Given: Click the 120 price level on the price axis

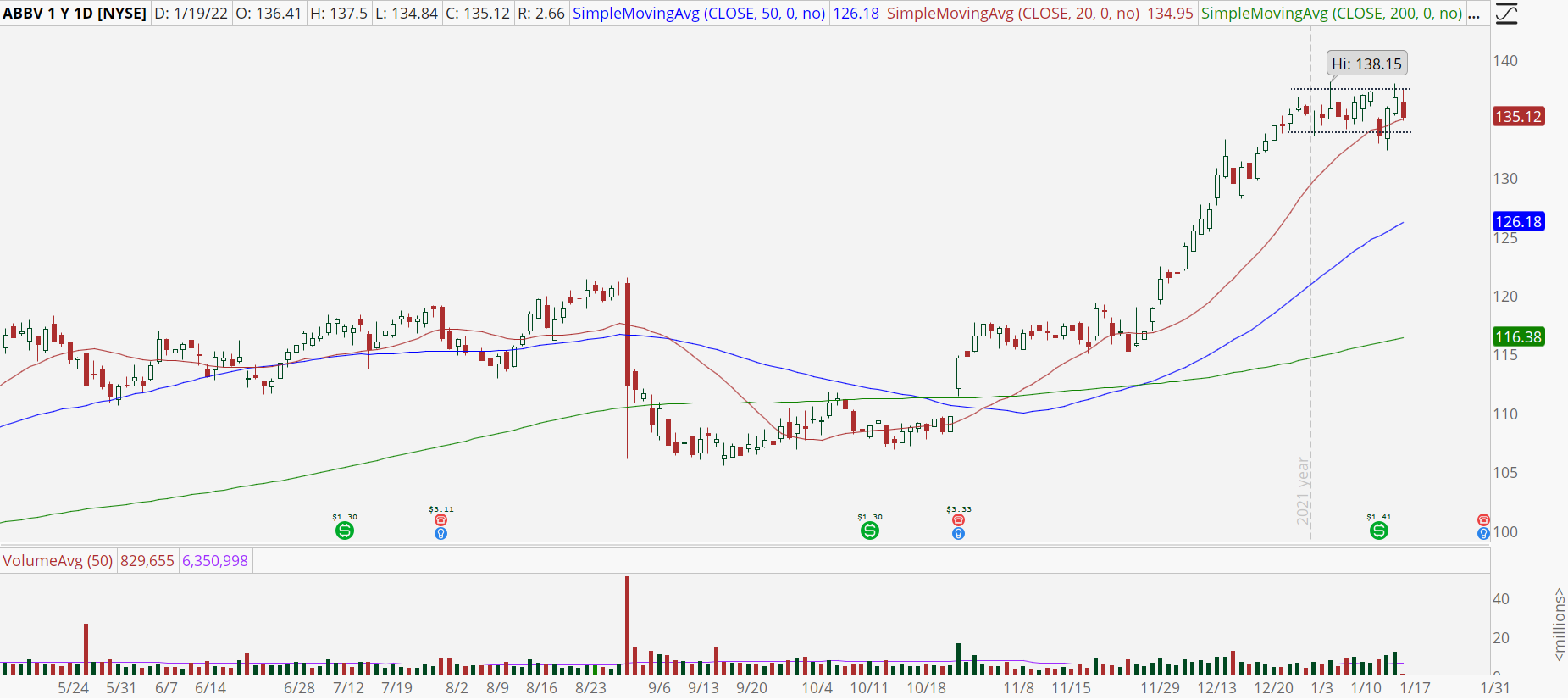Looking at the screenshot, I should click(x=1505, y=297).
